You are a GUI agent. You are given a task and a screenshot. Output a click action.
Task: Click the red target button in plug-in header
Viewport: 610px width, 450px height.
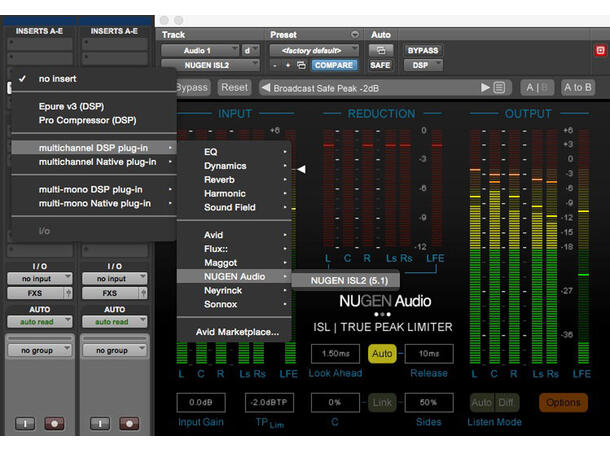(x=600, y=51)
